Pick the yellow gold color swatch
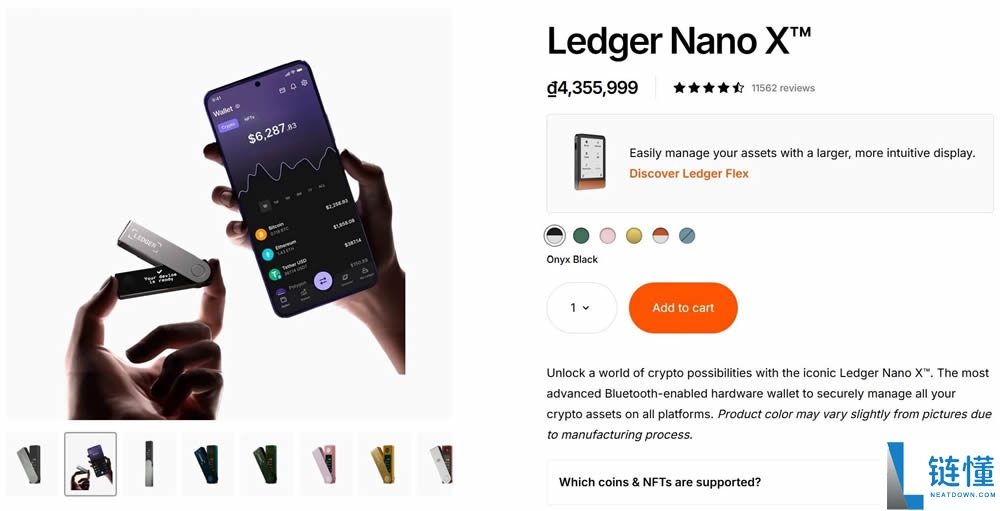Screen dimensions: 1000x511 pos(634,236)
